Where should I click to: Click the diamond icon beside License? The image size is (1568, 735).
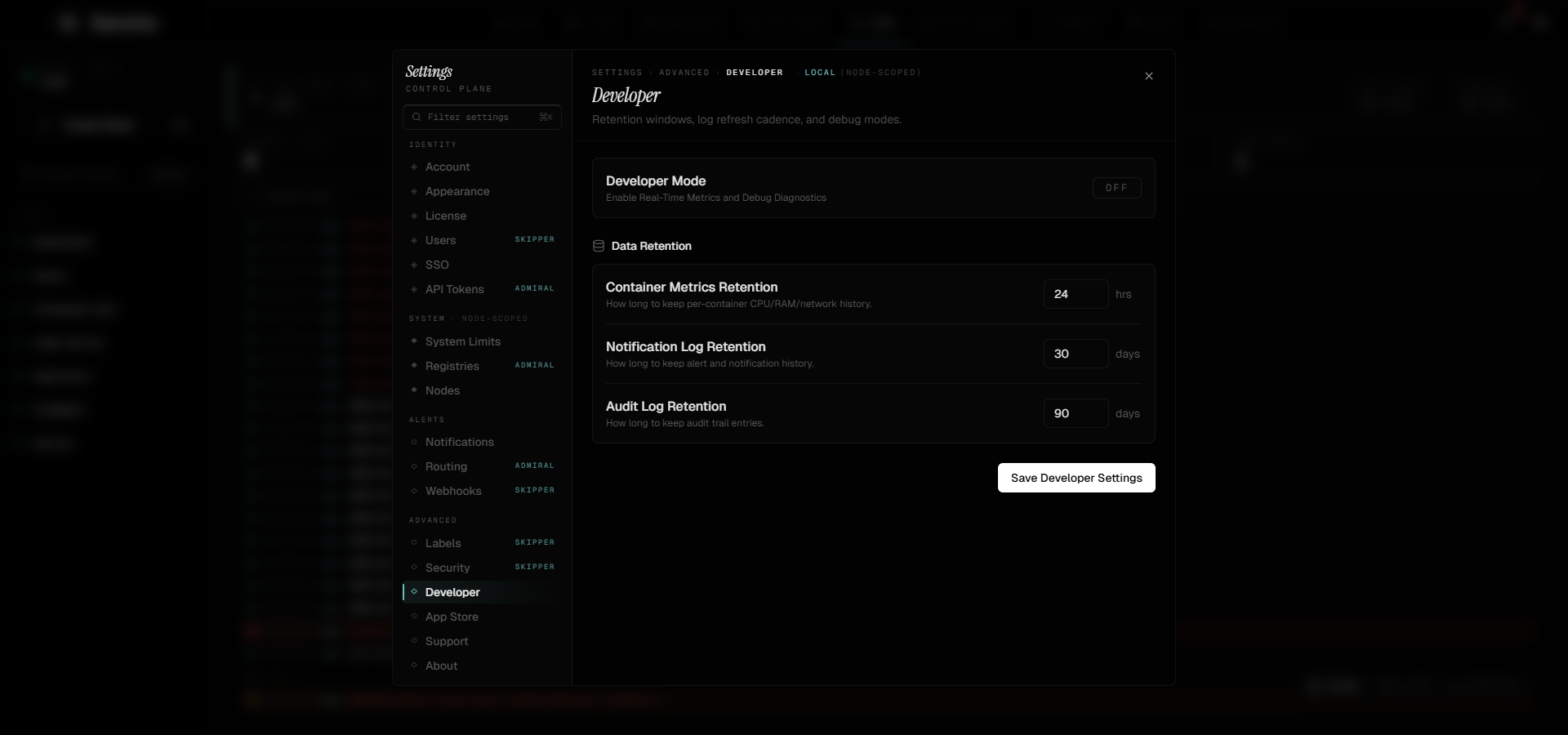point(414,216)
